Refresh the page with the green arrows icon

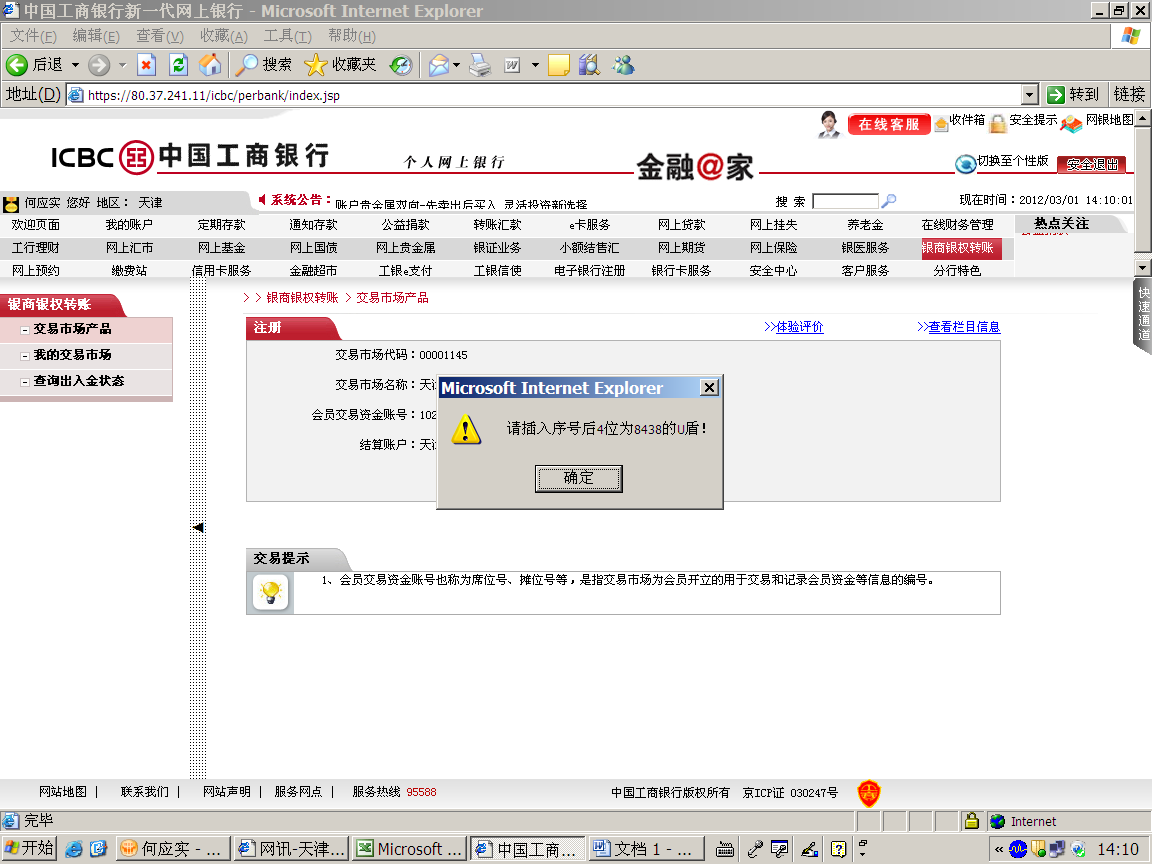click(x=179, y=65)
